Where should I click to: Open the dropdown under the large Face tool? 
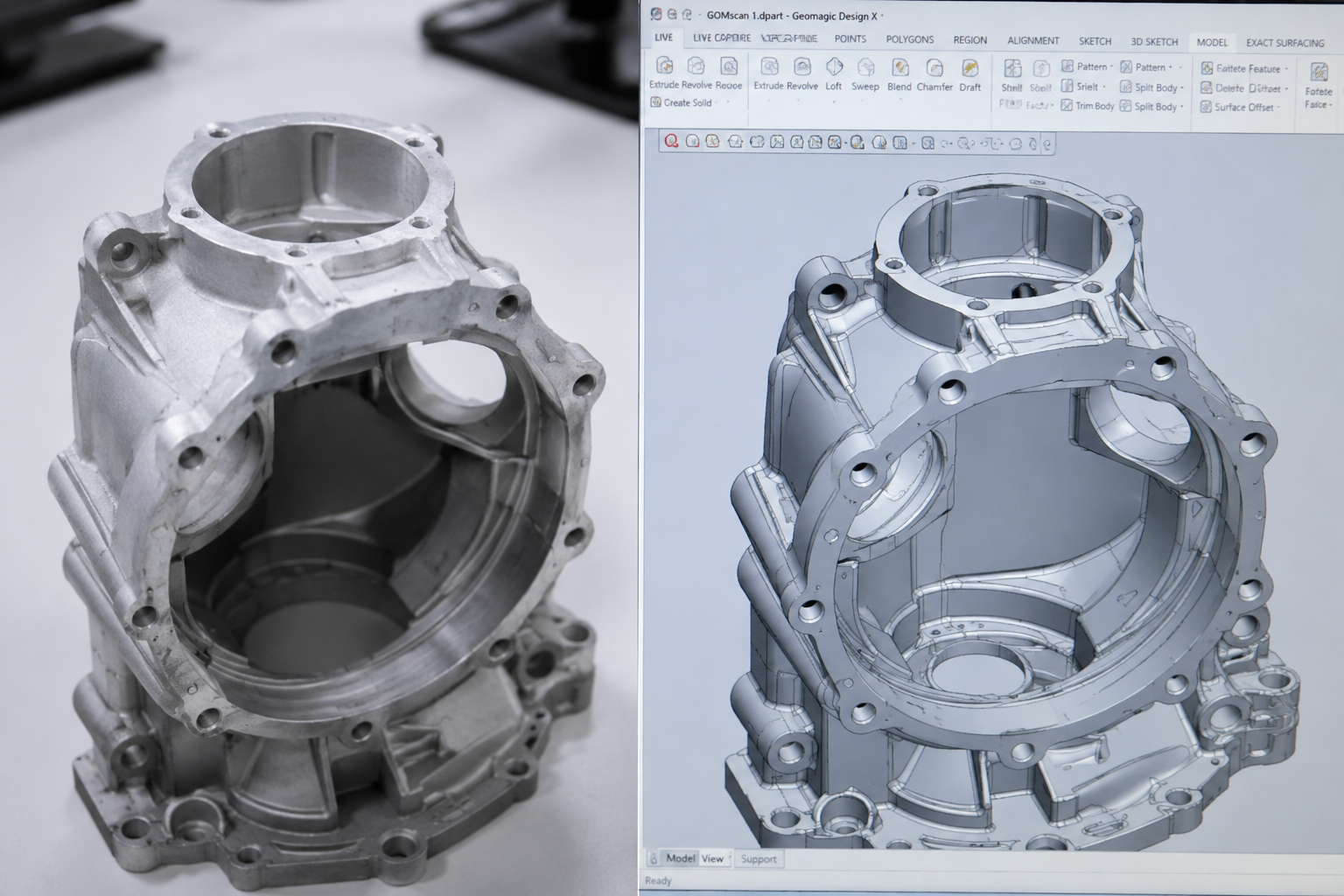pyautogui.click(x=1330, y=105)
